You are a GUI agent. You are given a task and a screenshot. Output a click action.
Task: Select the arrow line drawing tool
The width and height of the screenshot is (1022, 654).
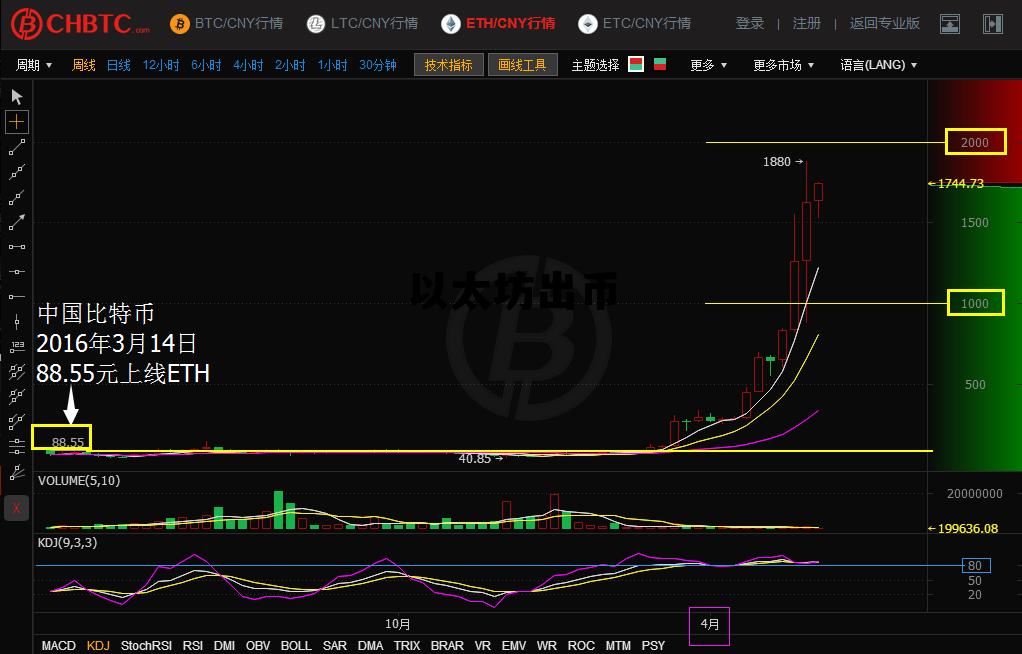coord(17,221)
